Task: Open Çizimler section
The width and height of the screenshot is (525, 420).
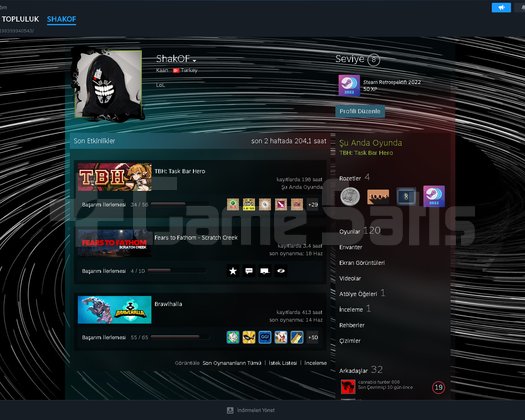Action: tap(350, 341)
